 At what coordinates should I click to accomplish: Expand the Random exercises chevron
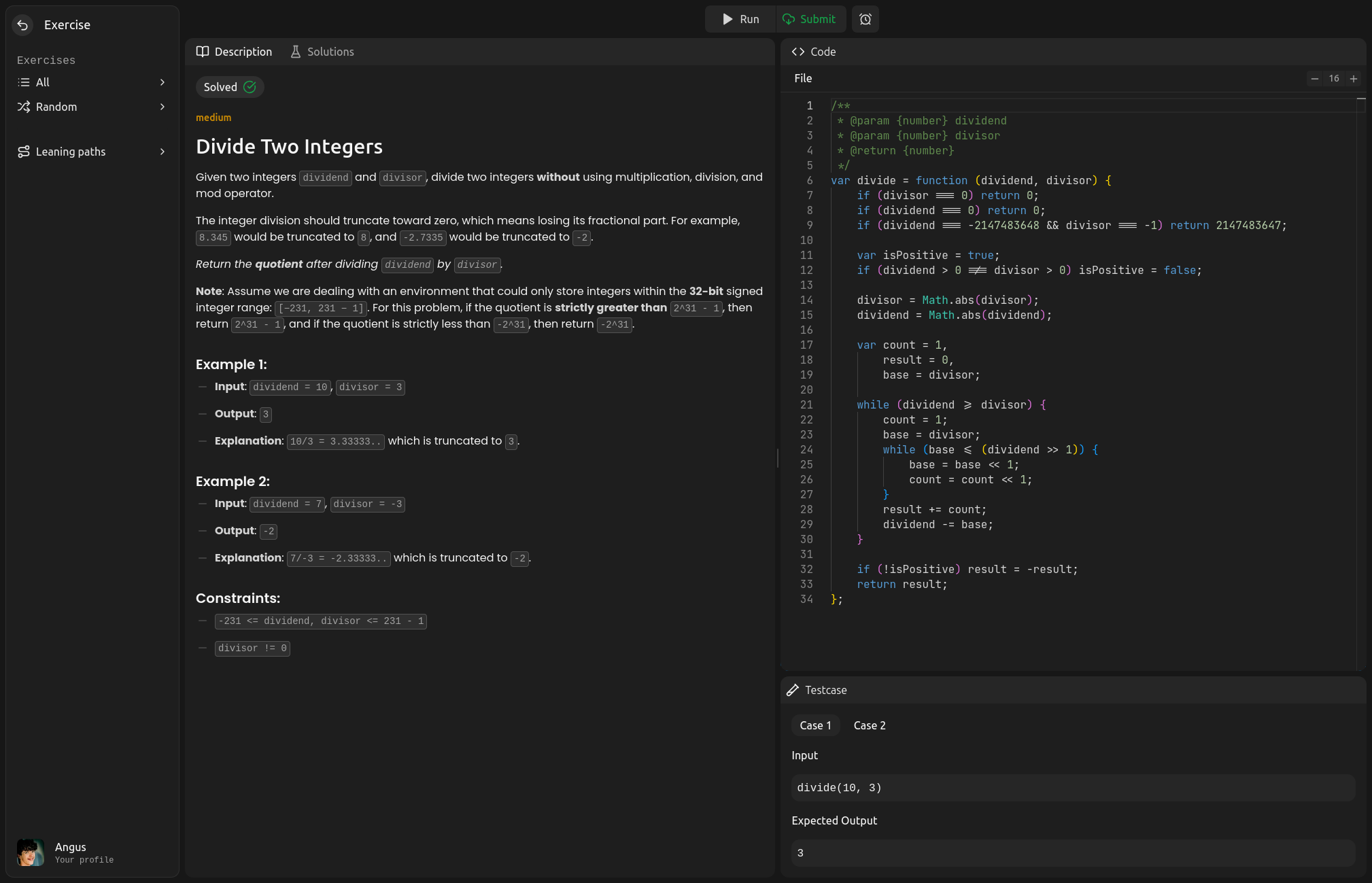tap(162, 107)
